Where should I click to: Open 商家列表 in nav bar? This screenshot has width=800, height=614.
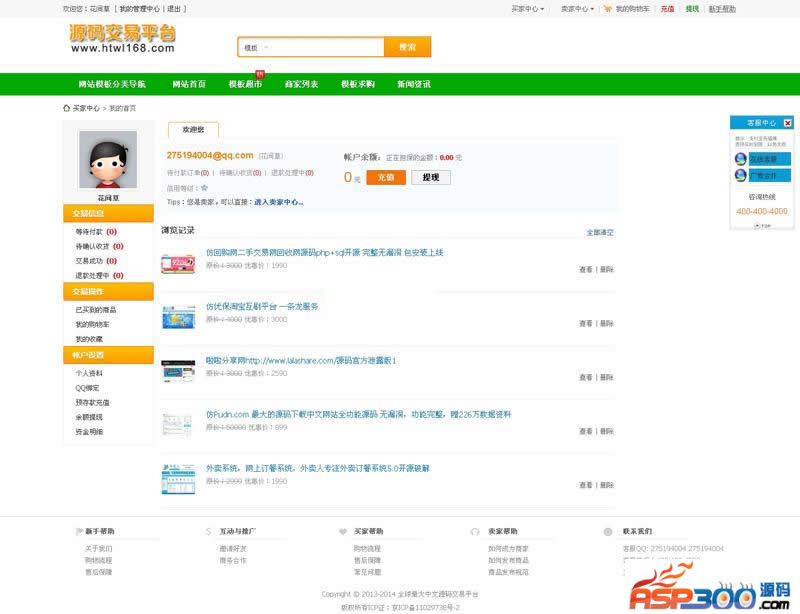coord(301,84)
